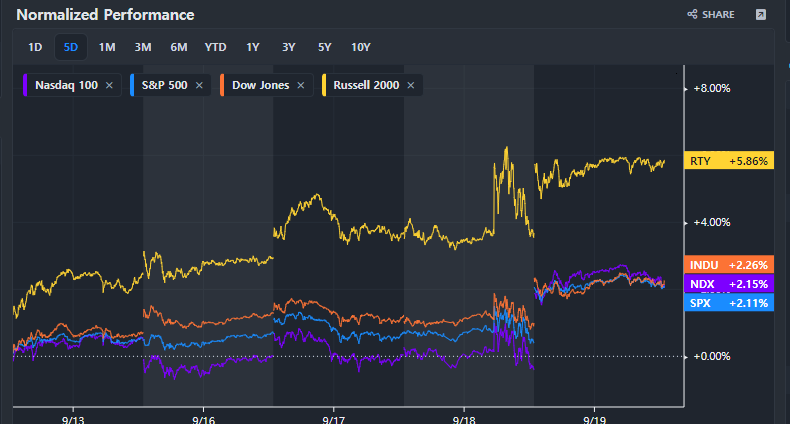Click the INDU +2.26% value tag

coord(728,265)
